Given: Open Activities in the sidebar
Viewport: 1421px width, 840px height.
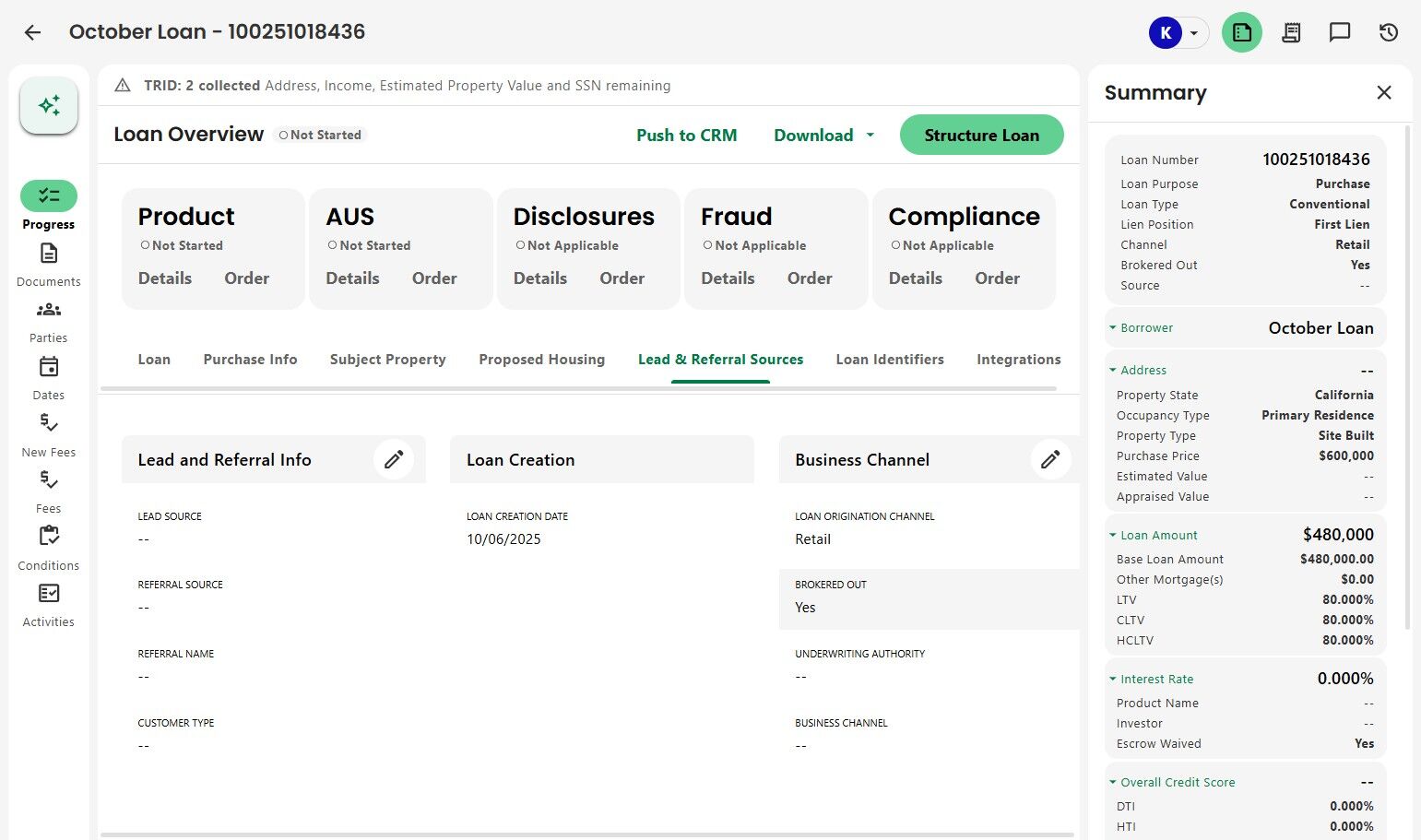Looking at the screenshot, I should click(49, 606).
